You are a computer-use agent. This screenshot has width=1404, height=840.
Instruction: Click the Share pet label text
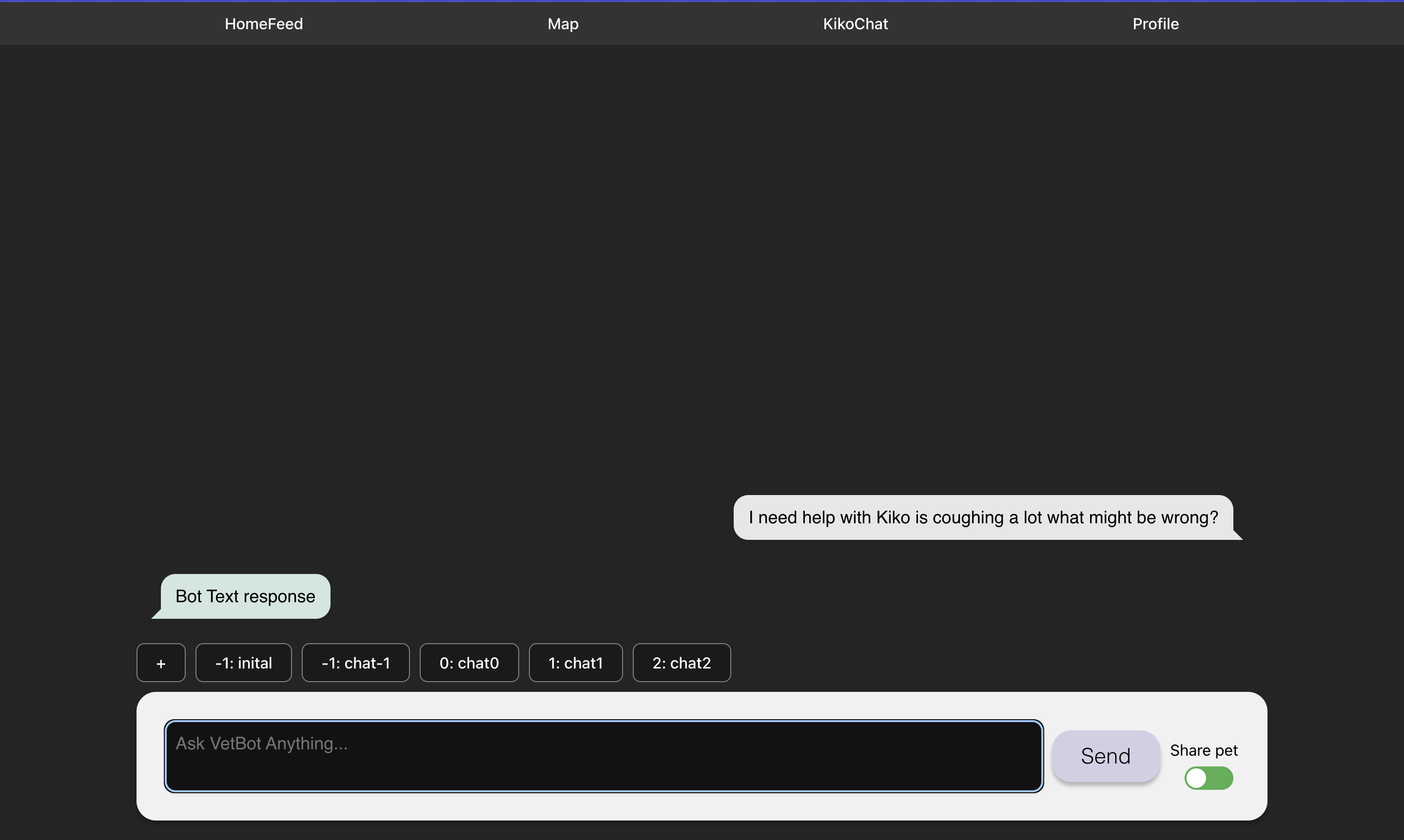(1204, 750)
